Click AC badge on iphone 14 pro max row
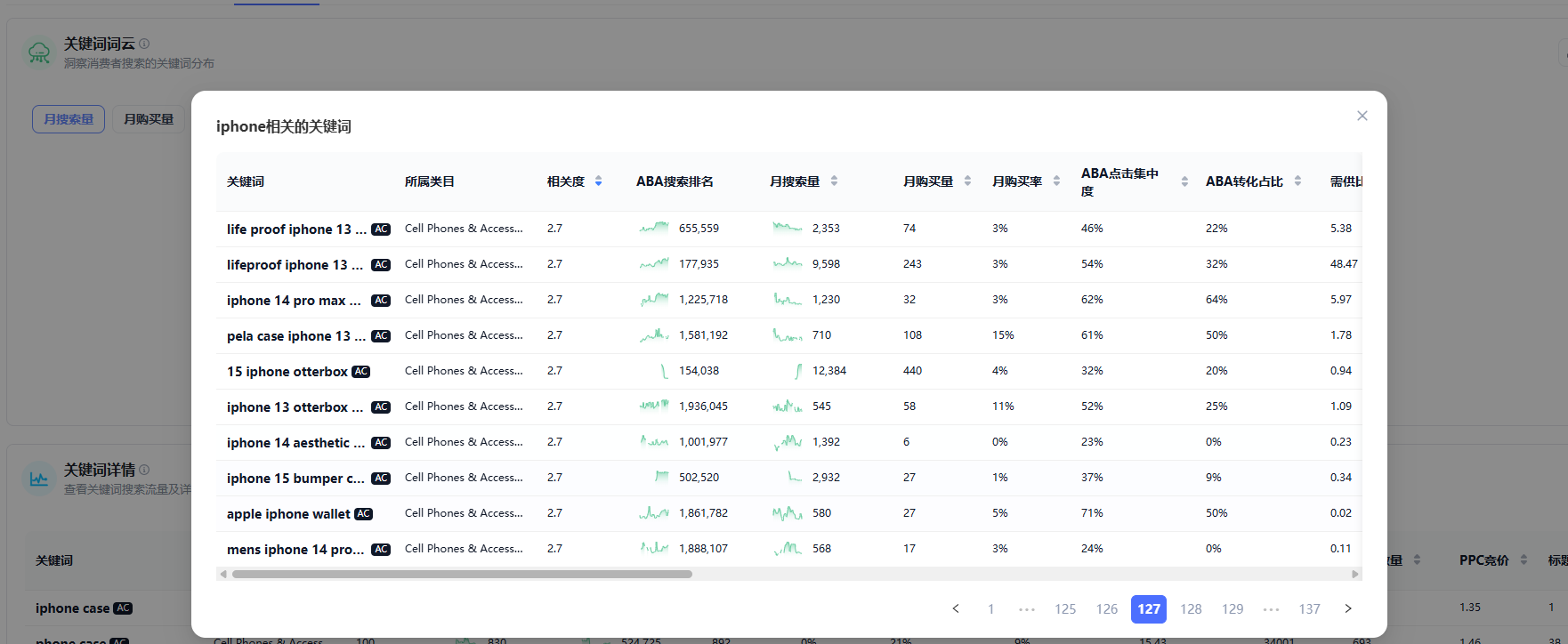 pyautogui.click(x=381, y=301)
